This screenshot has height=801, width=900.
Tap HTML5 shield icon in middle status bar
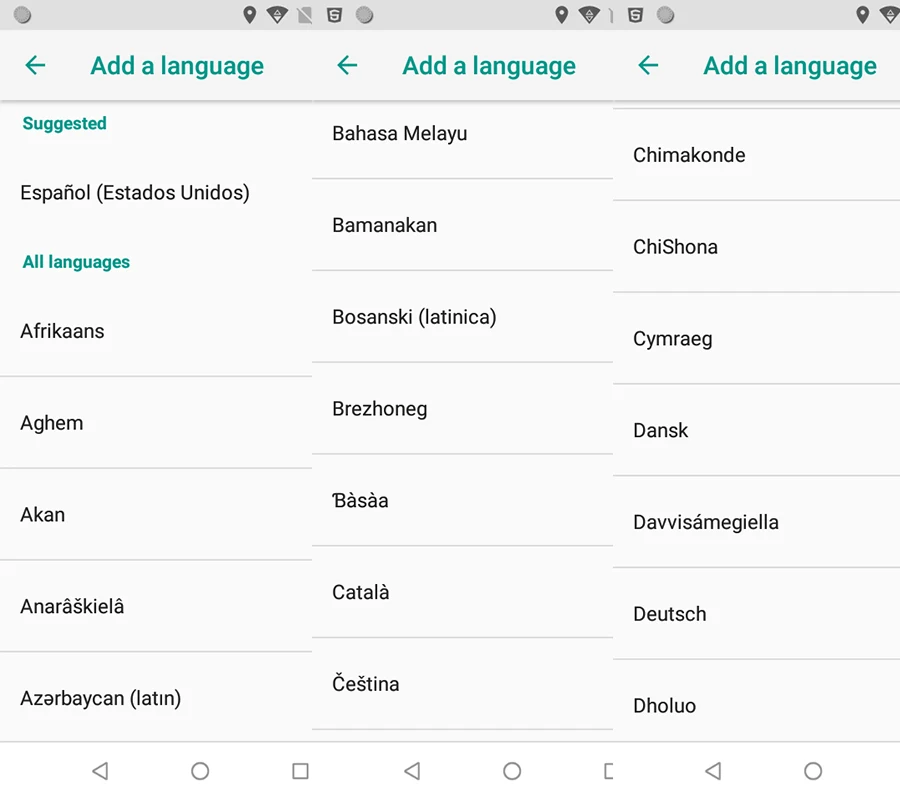pyautogui.click(x=335, y=15)
